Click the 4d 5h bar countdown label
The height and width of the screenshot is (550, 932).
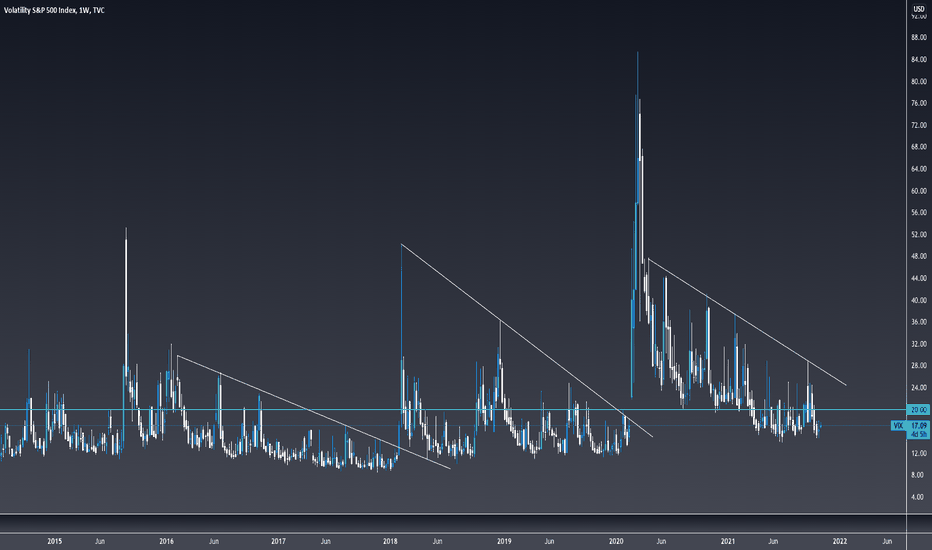point(918,435)
